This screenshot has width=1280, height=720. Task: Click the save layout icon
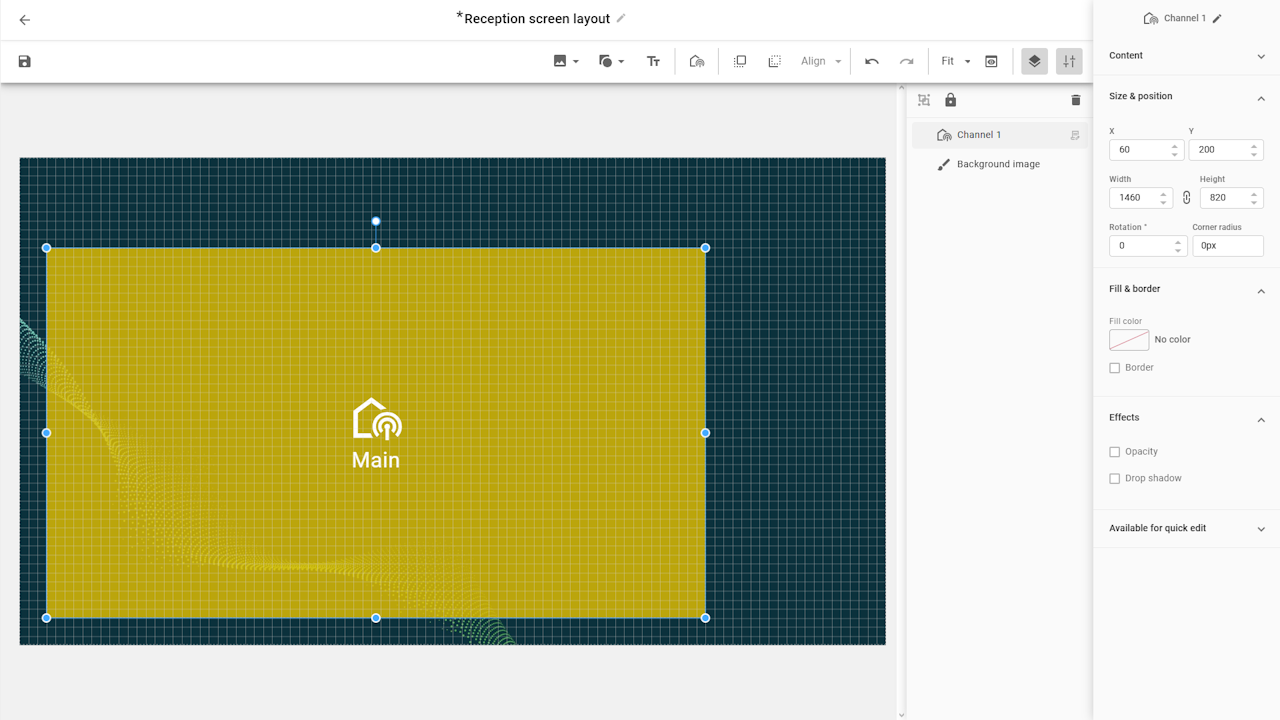point(25,62)
